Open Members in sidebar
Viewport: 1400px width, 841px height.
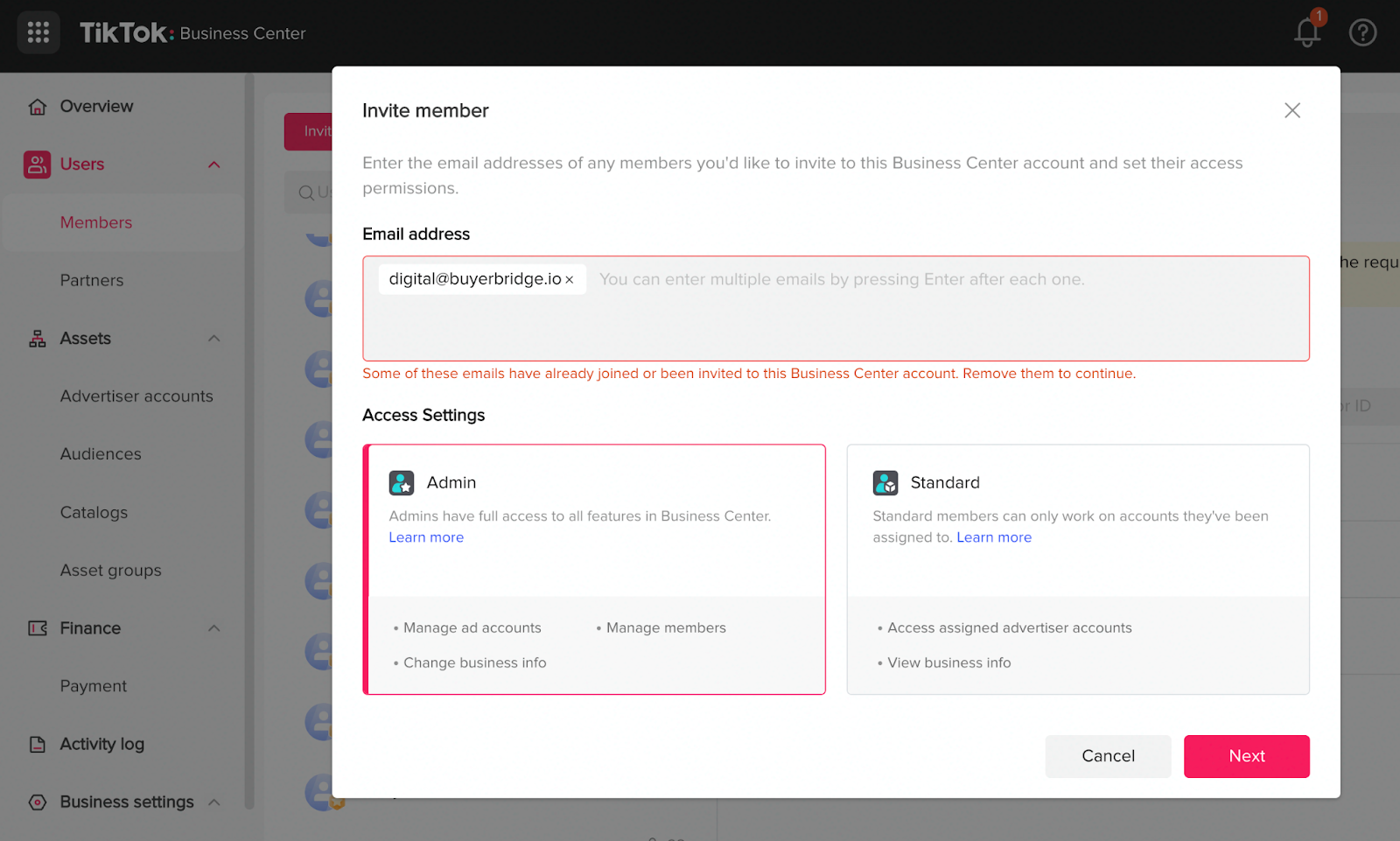(x=96, y=223)
